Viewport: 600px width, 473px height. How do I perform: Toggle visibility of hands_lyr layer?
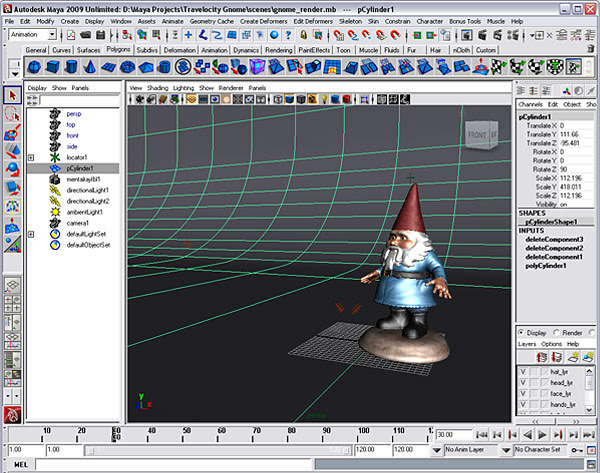click(523, 404)
